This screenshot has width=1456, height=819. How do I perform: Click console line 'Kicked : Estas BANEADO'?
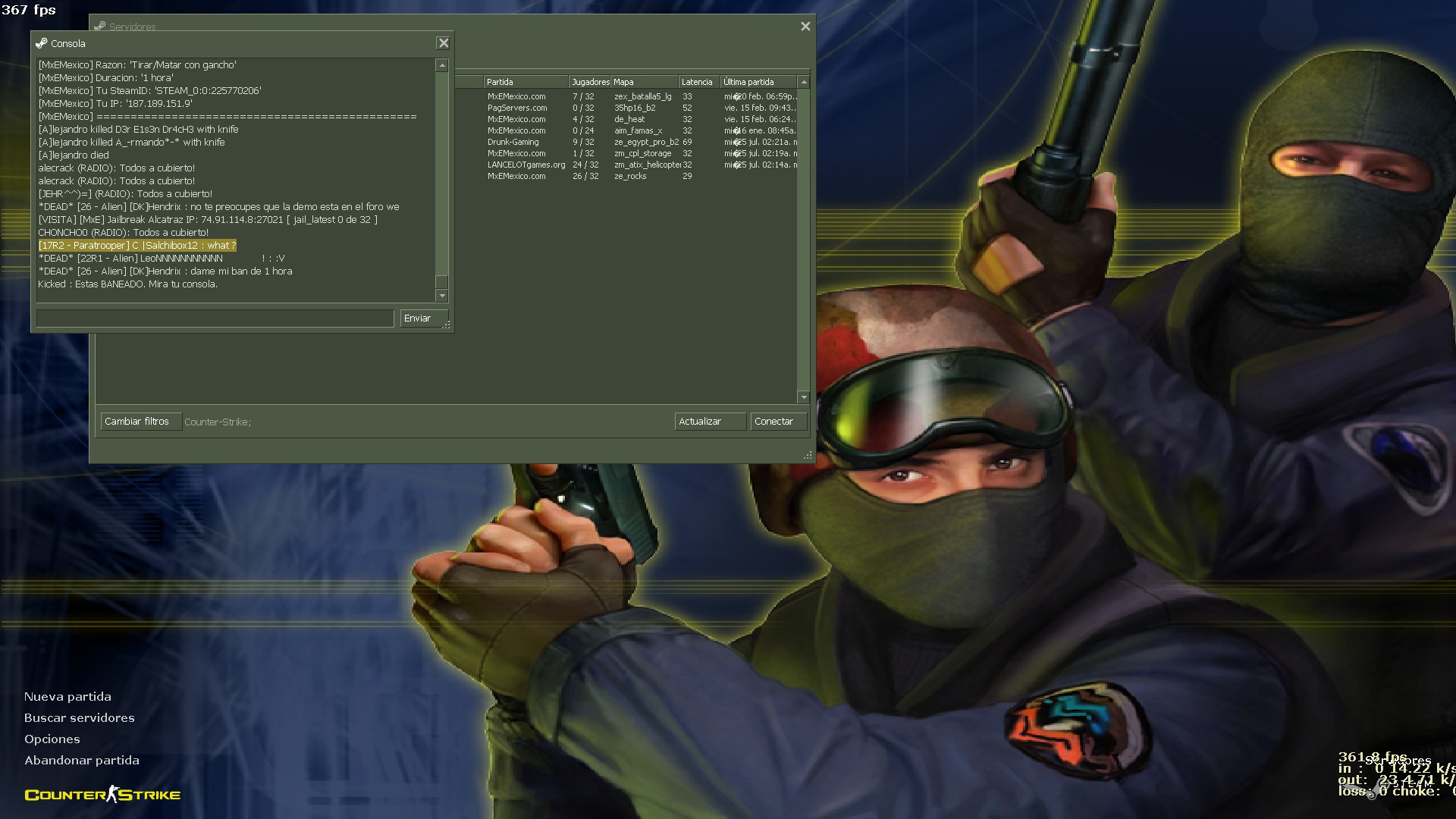point(127,284)
